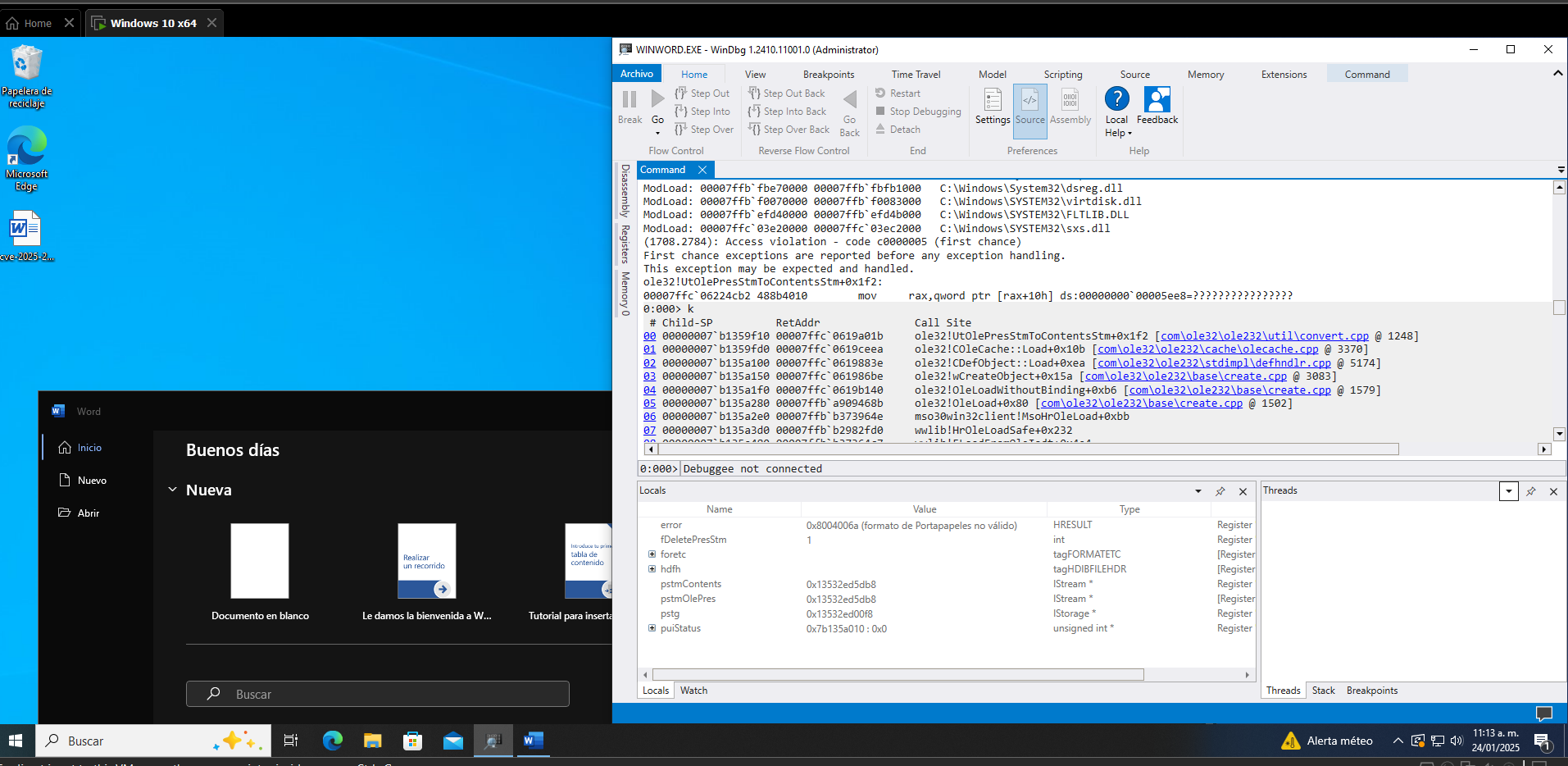Open Local Help menu
The height and width of the screenshot is (766, 1568).
click(1116, 112)
